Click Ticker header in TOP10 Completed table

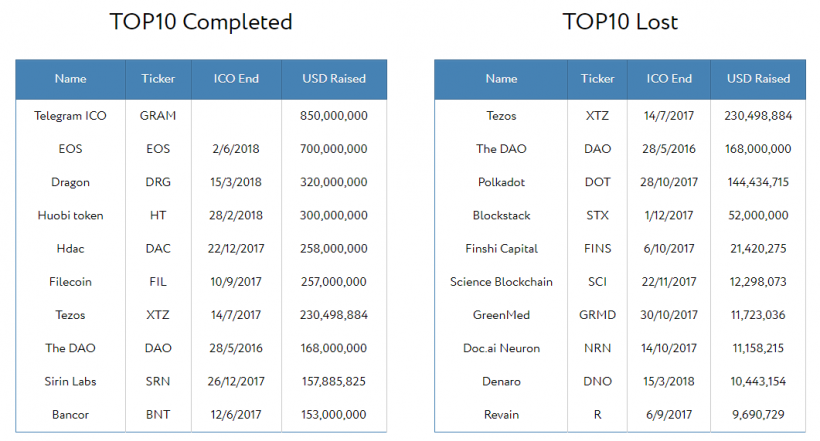[x=158, y=79]
